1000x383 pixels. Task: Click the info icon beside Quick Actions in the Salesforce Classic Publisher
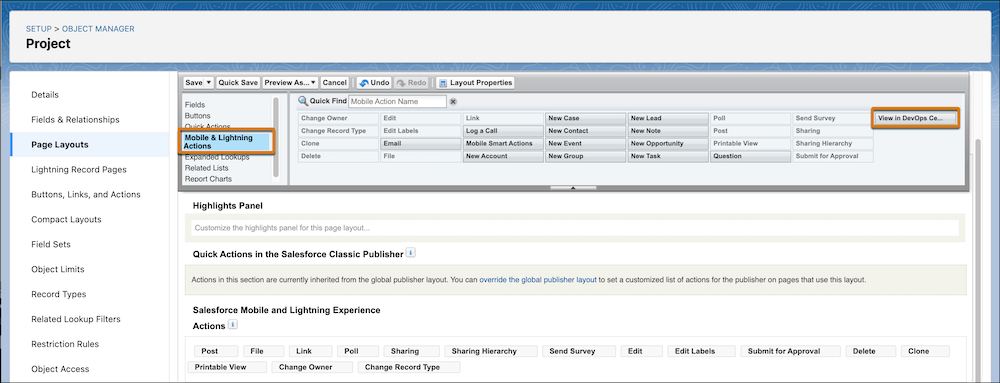[x=411, y=253]
